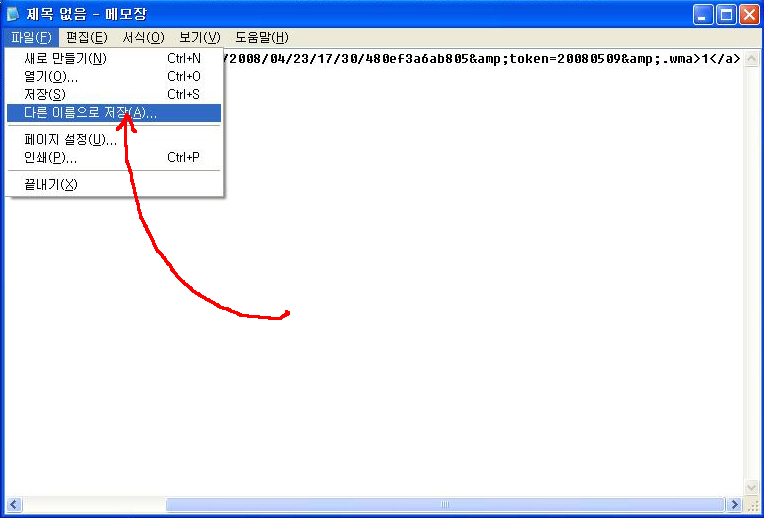Open the 서식(O) menu
Screen dimensions: 764x518
pyautogui.click(x=143, y=38)
